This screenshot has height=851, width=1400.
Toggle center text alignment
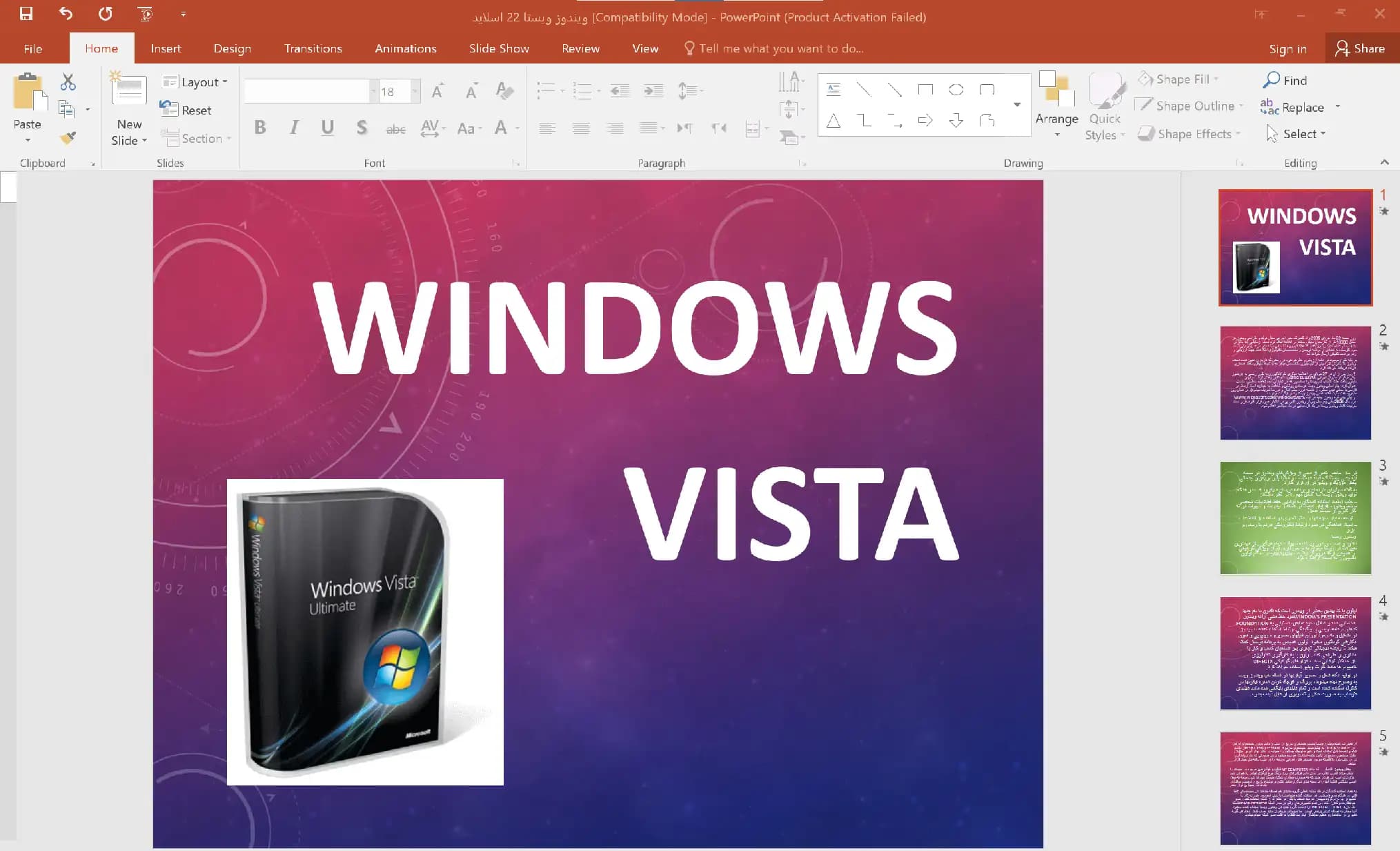pyautogui.click(x=581, y=128)
